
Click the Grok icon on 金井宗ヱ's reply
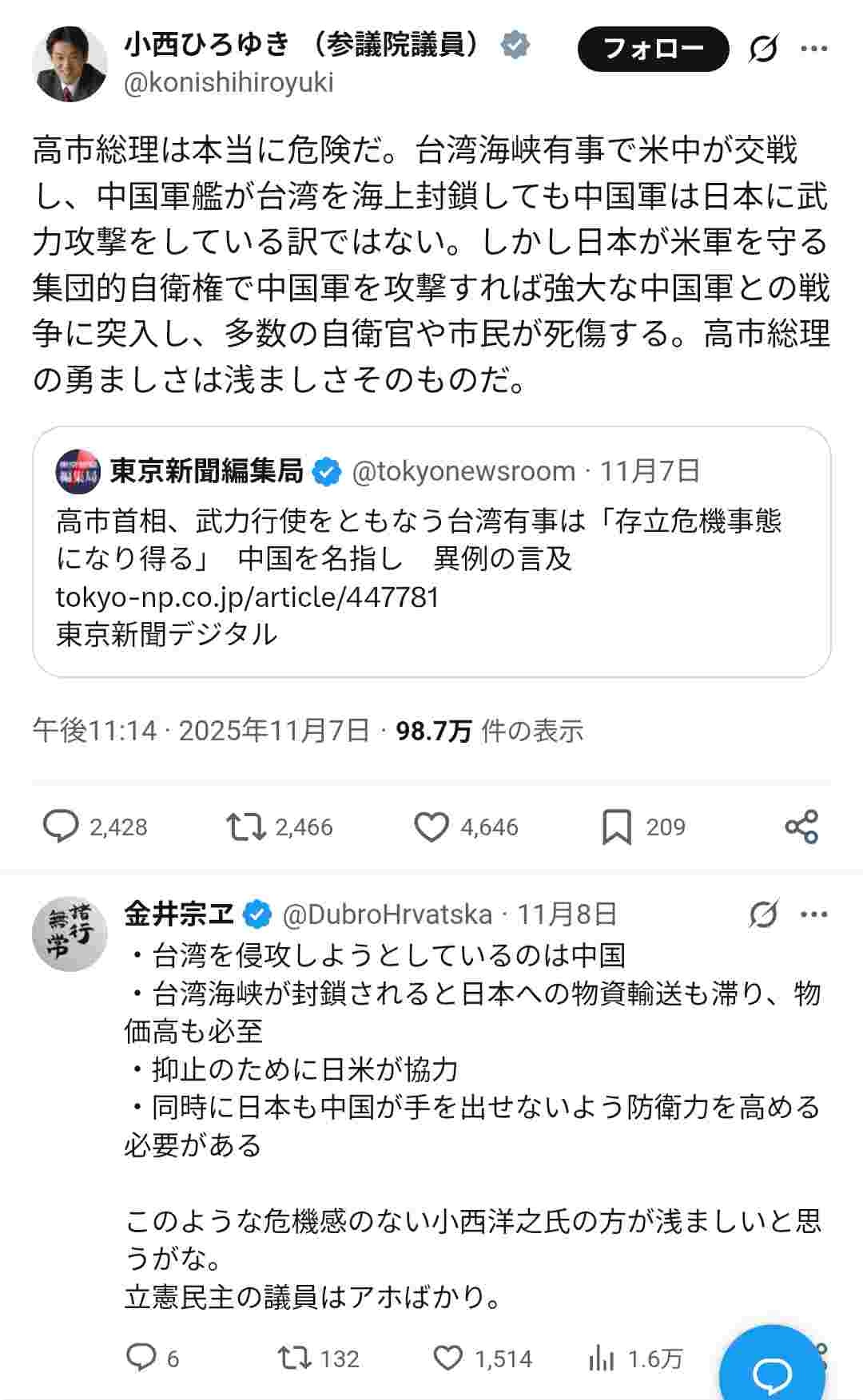[x=763, y=914]
